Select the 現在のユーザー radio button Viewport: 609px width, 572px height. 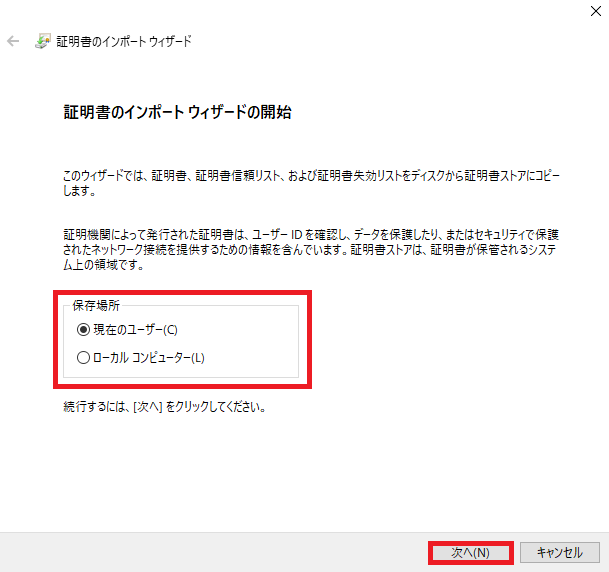pos(83,330)
